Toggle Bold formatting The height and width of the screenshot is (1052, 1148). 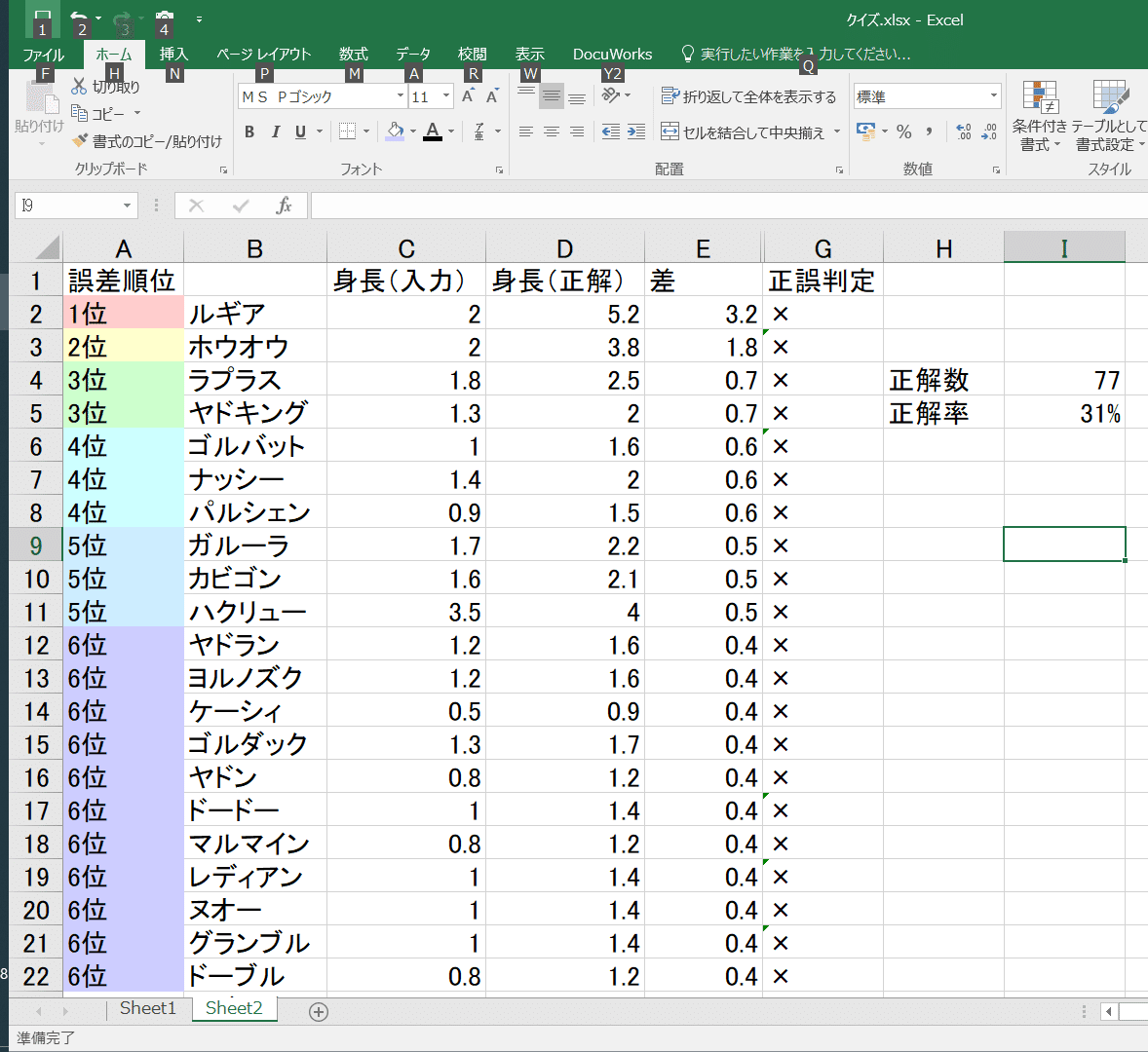pos(249,131)
